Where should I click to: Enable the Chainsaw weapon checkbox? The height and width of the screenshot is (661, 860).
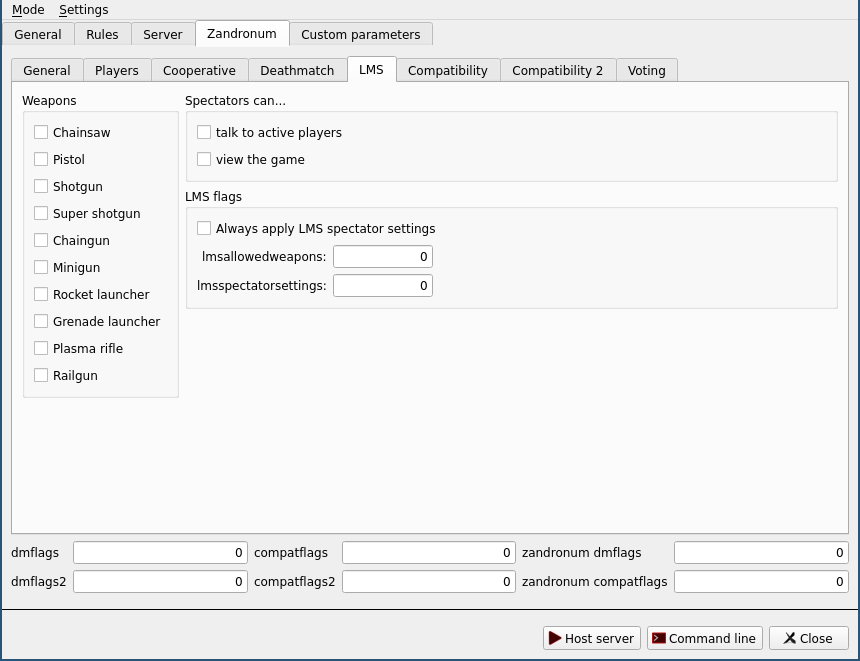41,132
